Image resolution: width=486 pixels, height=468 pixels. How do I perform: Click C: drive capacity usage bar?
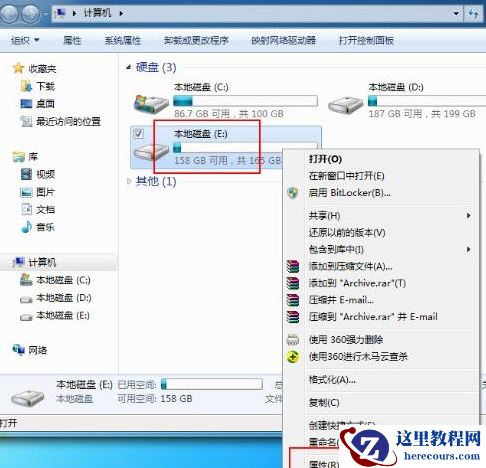tap(245, 101)
